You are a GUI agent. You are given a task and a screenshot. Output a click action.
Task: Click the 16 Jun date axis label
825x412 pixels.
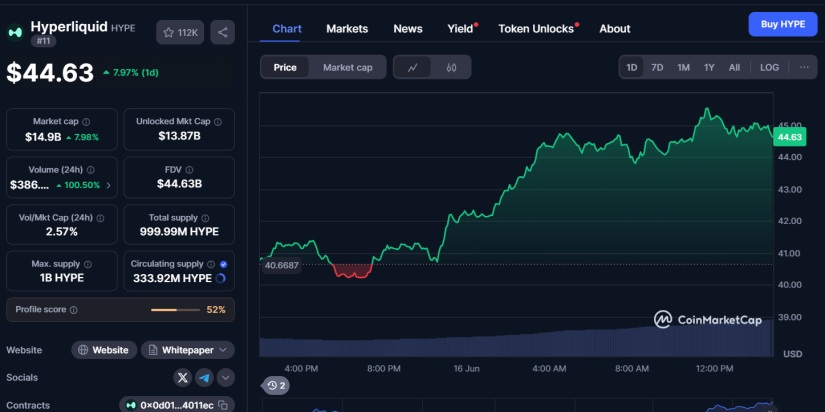(466, 369)
